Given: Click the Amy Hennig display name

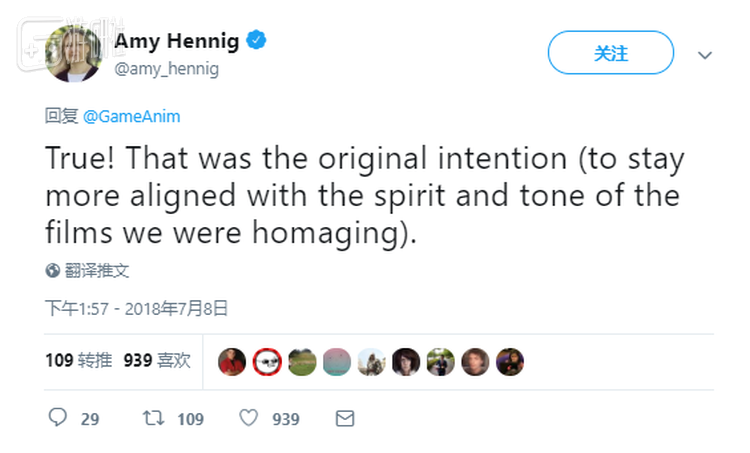Looking at the screenshot, I should click(178, 41).
